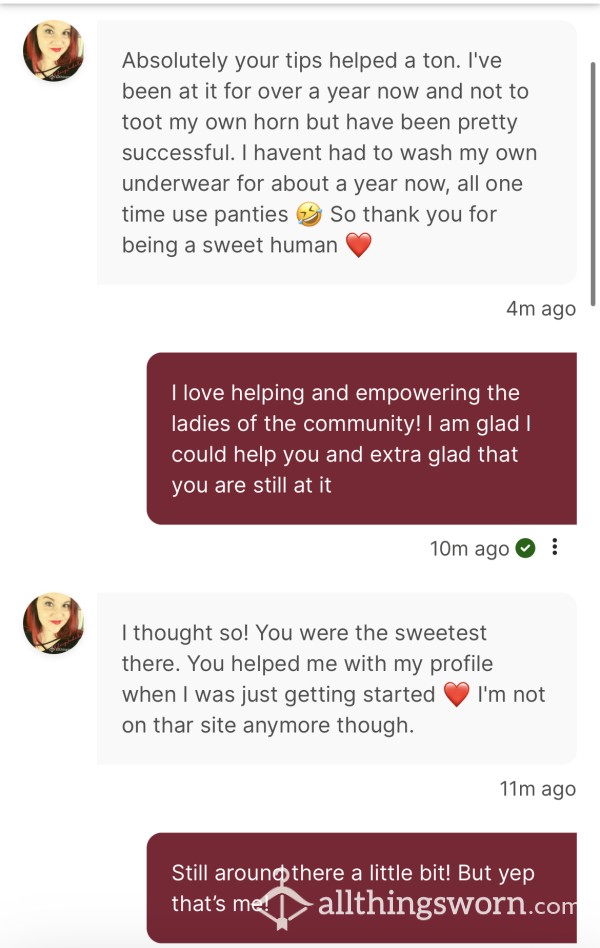Select the 'Still around there' message bubble
Image resolution: width=600 pixels, height=948 pixels.
click(362, 888)
